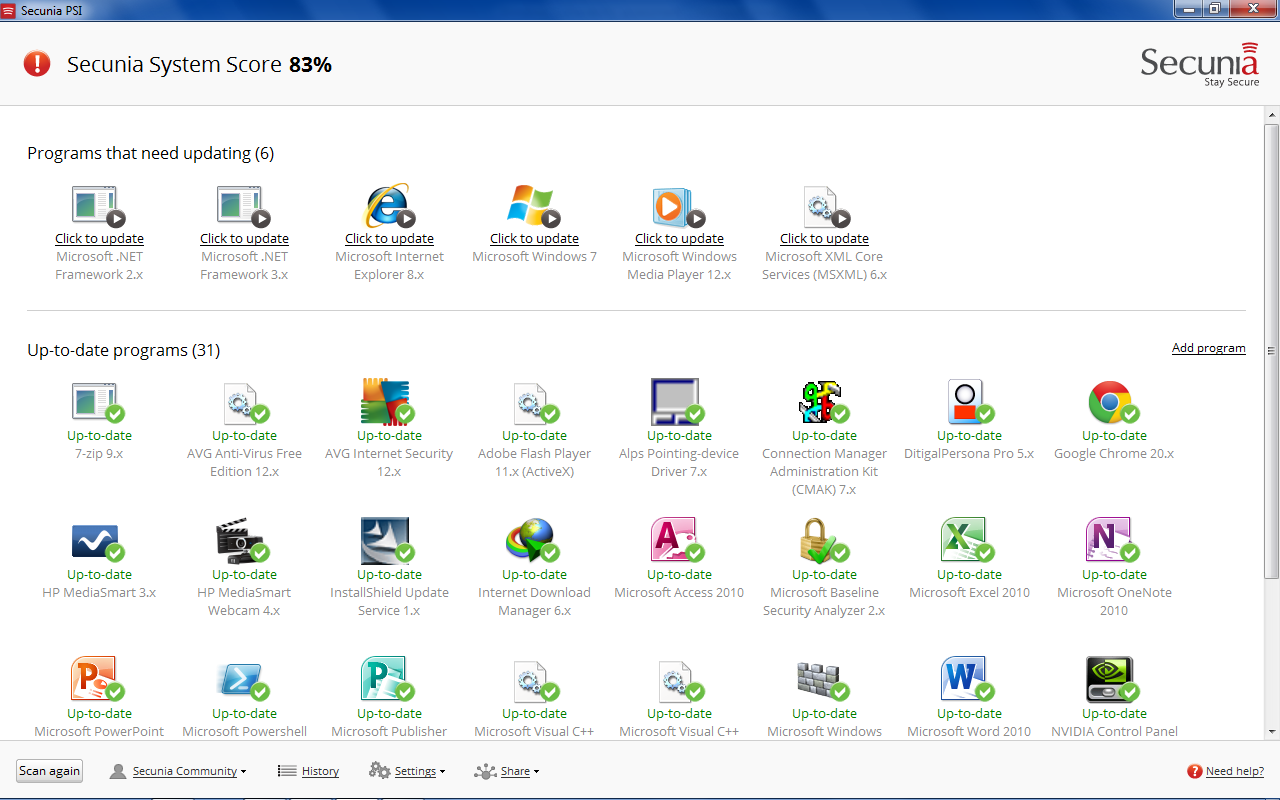Open the Need help? link

1234,771
